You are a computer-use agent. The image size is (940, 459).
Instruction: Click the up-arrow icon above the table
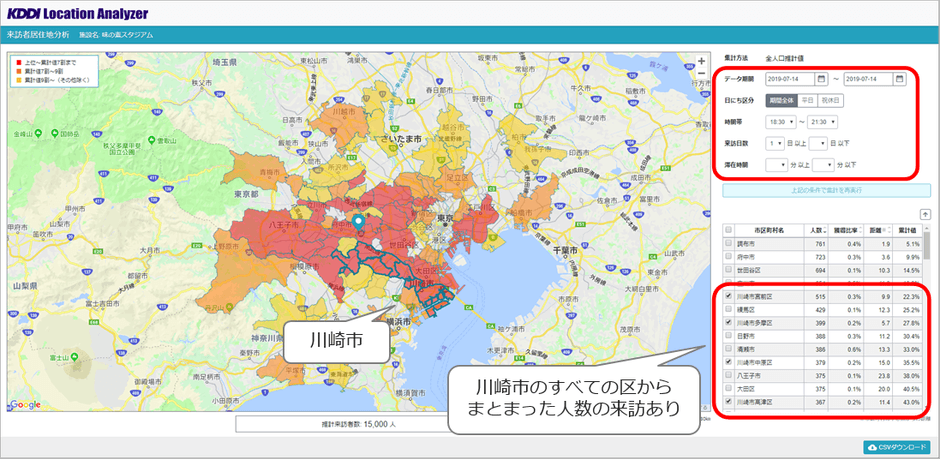[x=925, y=213]
